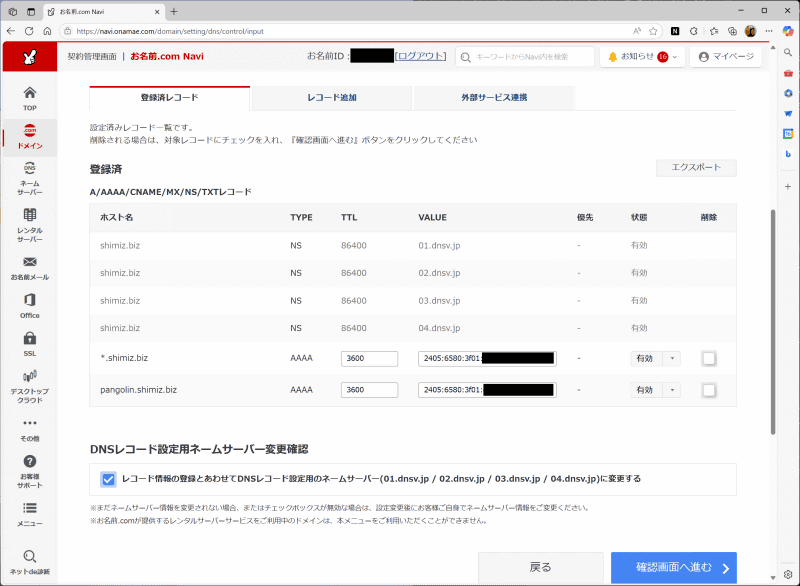The image size is (800, 586).
Task: Check the delete box for pangolin.shimiz.biz
Action: point(709,390)
